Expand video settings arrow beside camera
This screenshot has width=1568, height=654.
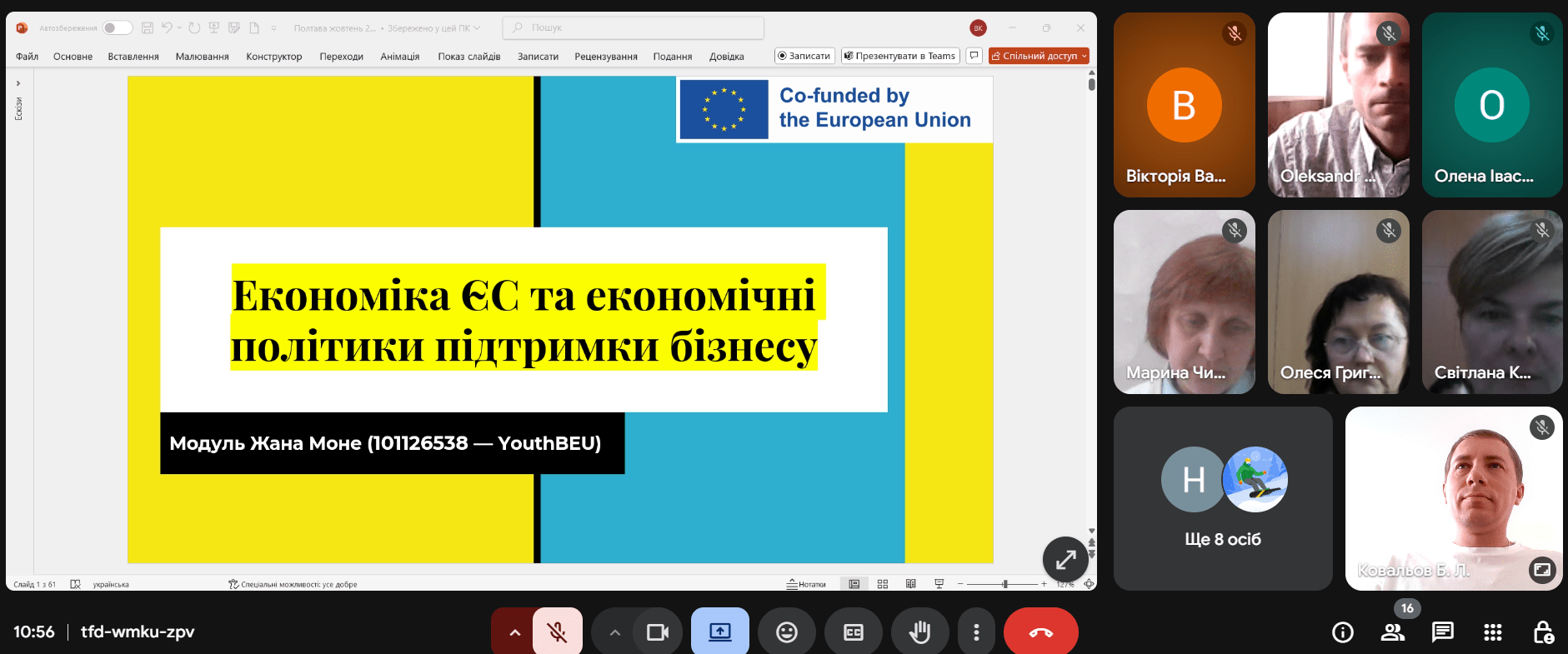point(614,632)
